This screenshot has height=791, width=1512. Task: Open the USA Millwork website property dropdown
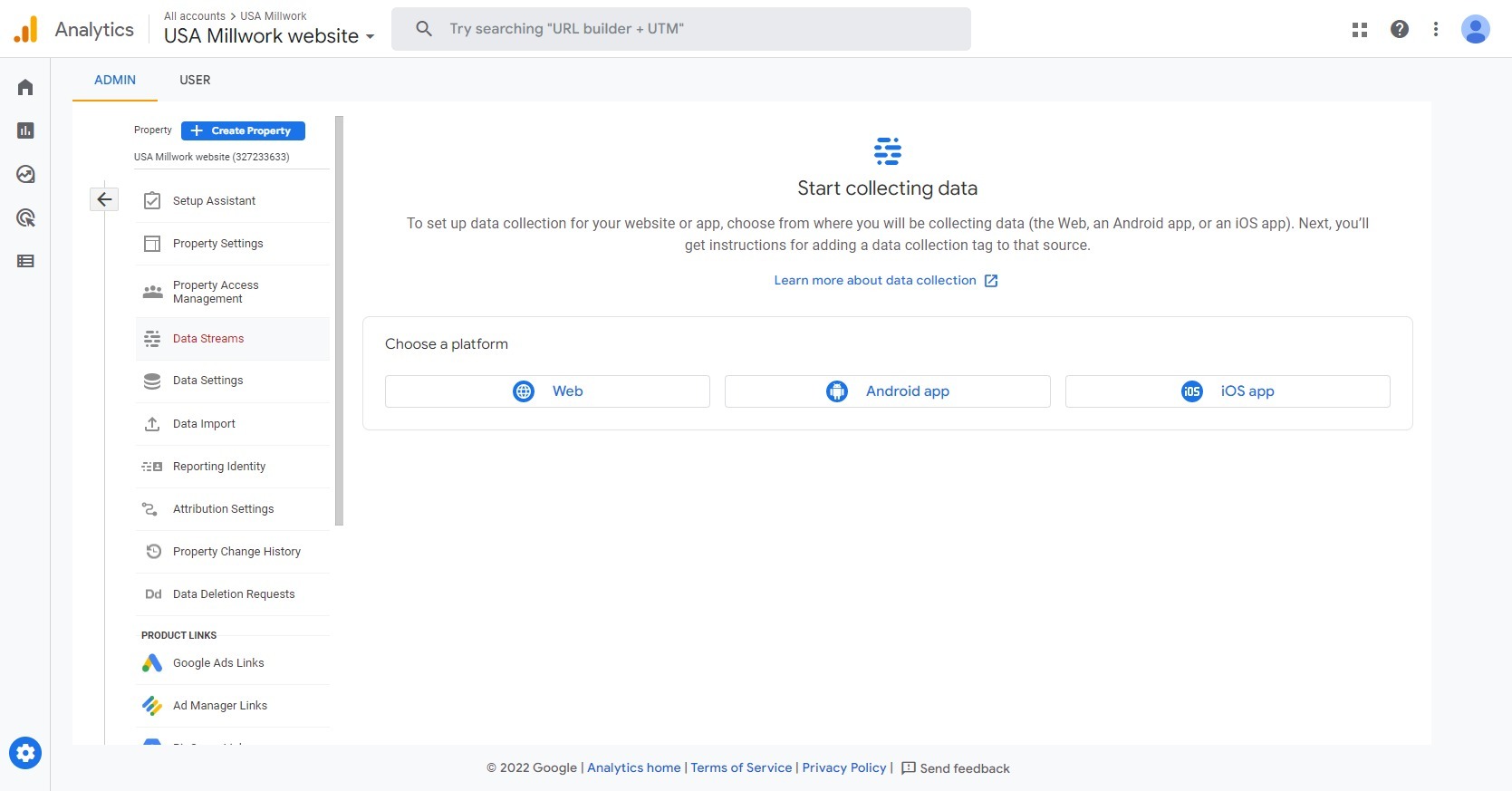tap(269, 36)
